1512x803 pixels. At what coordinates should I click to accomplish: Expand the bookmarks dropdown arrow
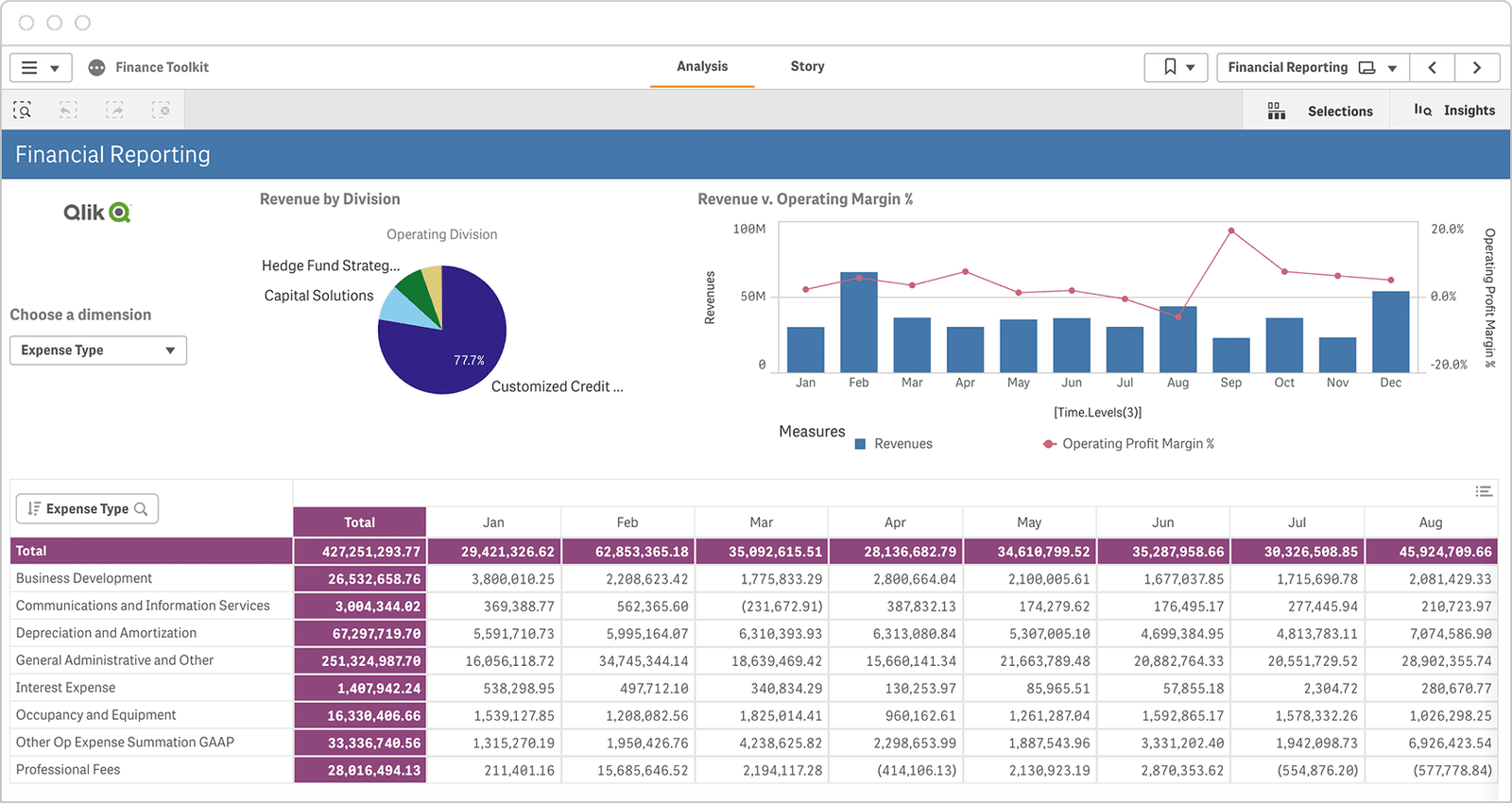[x=1191, y=68]
